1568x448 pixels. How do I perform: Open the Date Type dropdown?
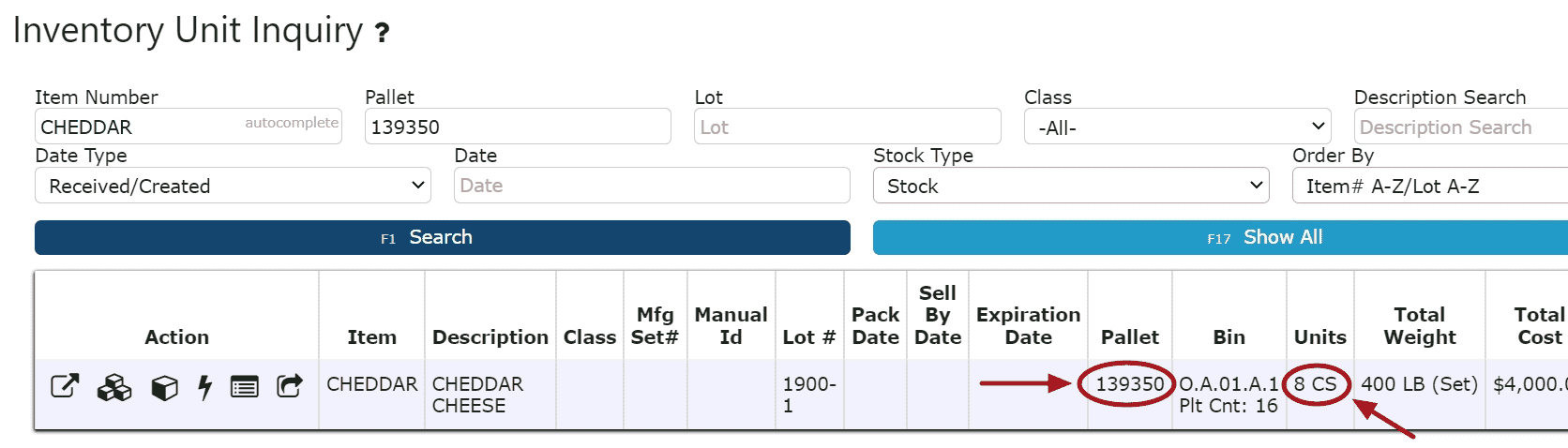233,186
